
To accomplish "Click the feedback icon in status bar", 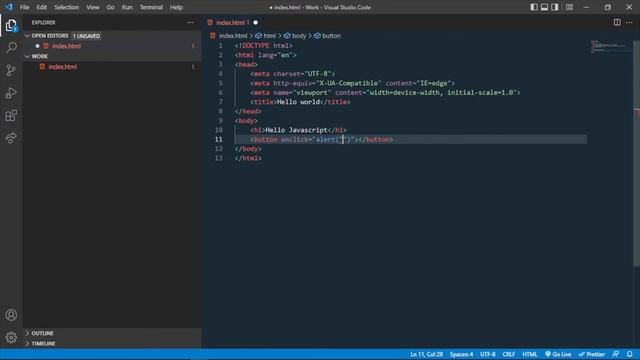I will 616,354.
